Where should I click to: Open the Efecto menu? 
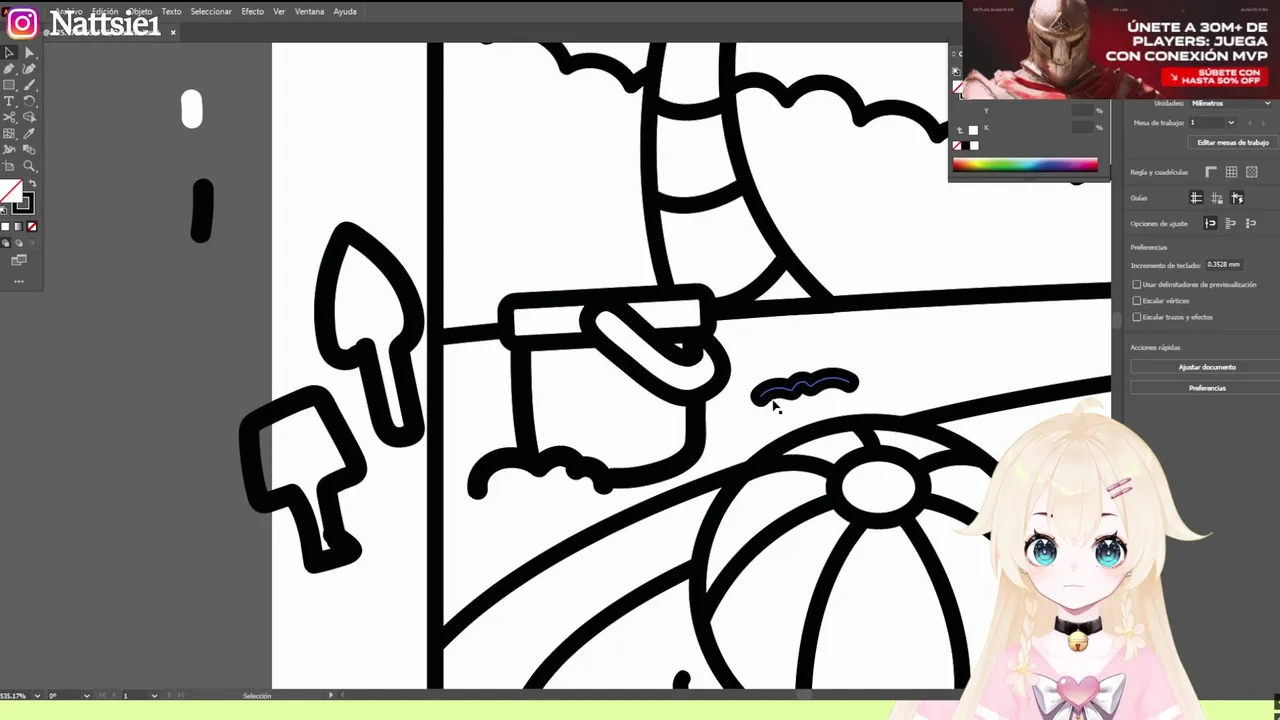pos(253,11)
